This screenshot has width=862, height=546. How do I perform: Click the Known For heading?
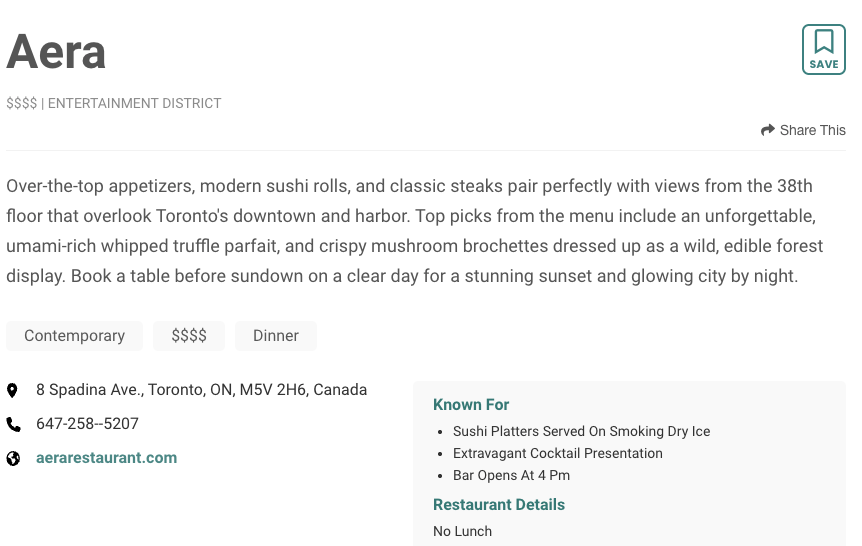(471, 405)
